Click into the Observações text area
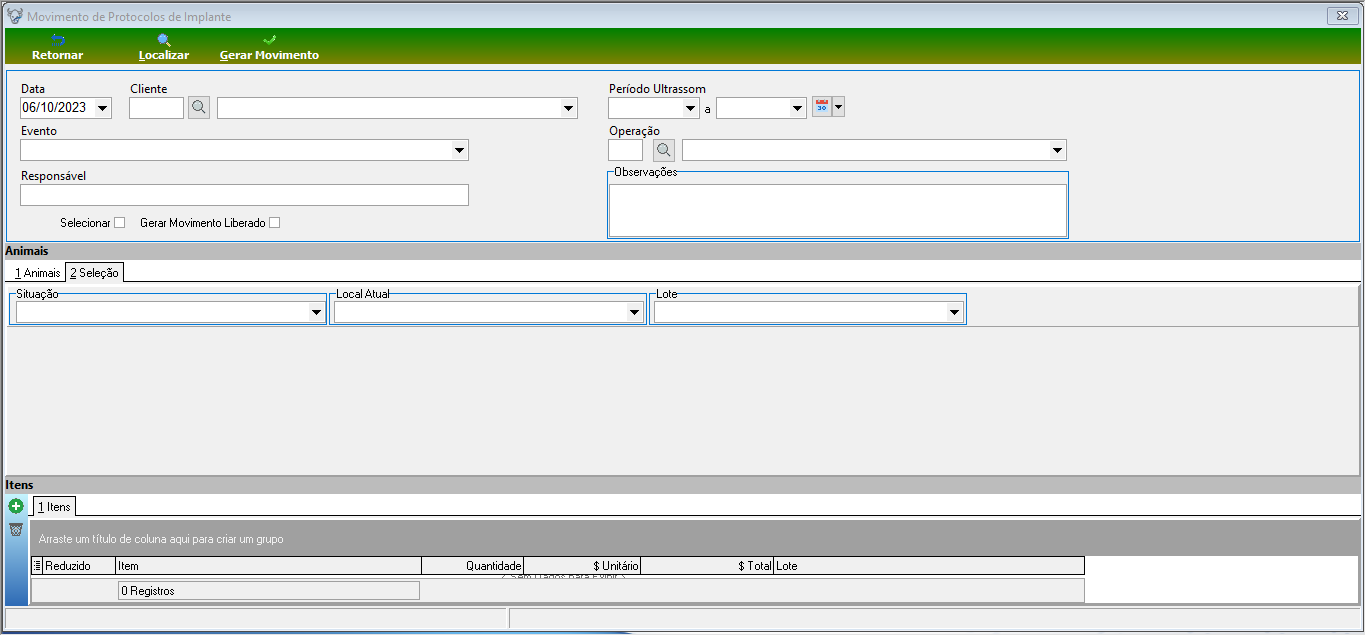This screenshot has height=636, width=1366. tap(837, 210)
